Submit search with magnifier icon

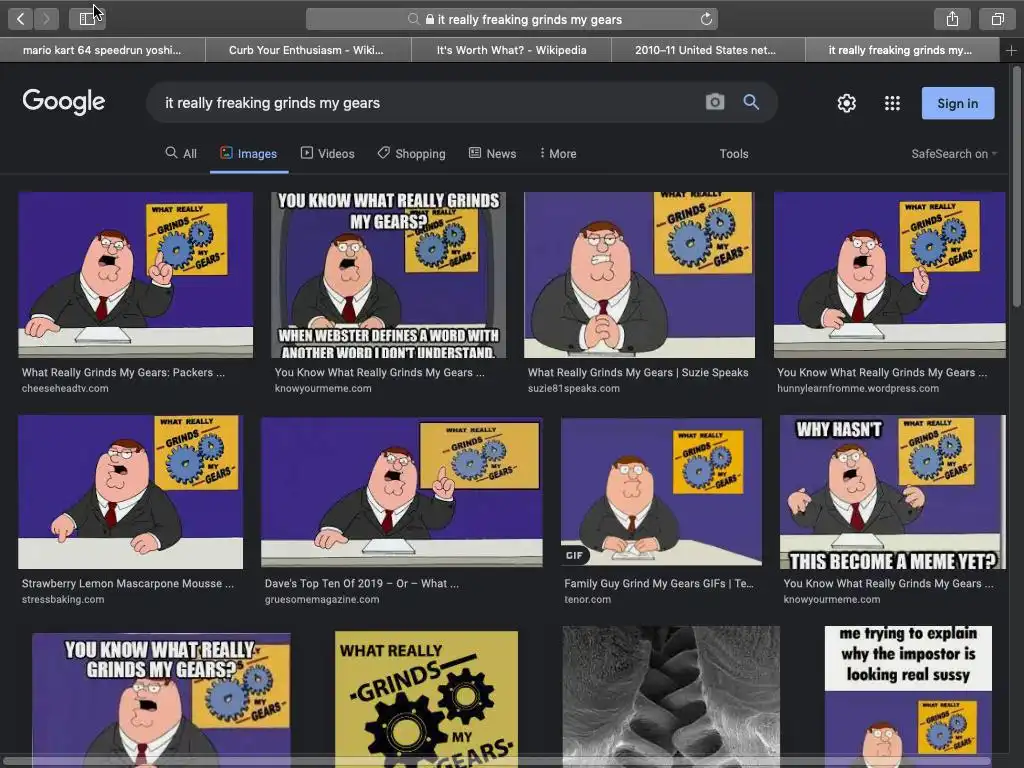[x=751, y=102]
